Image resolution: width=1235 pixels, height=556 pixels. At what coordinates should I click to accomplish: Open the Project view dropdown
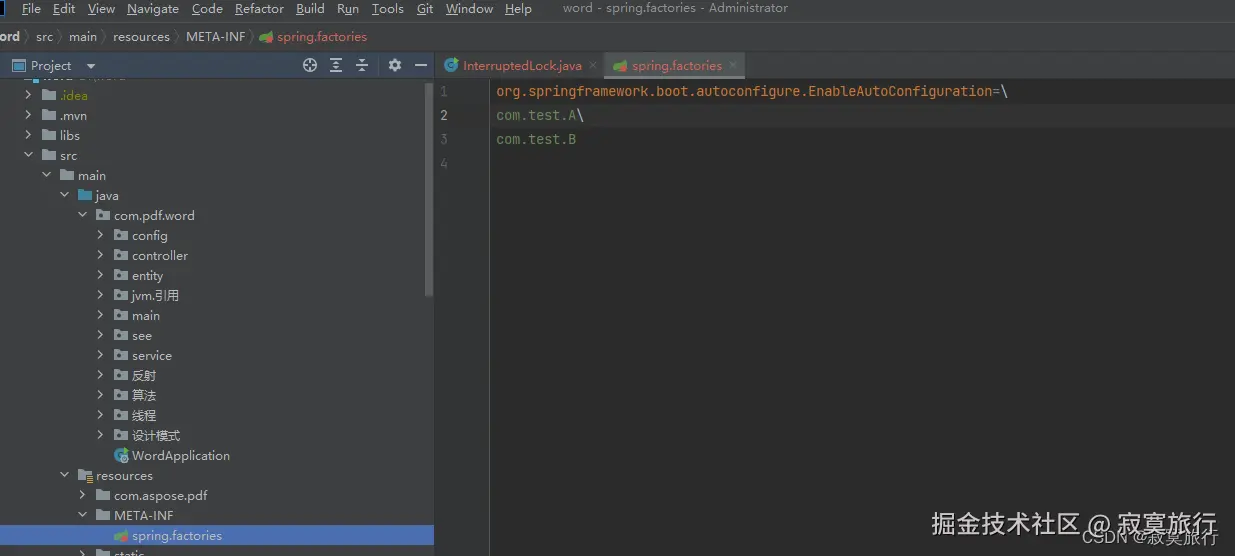click(91, 66)
